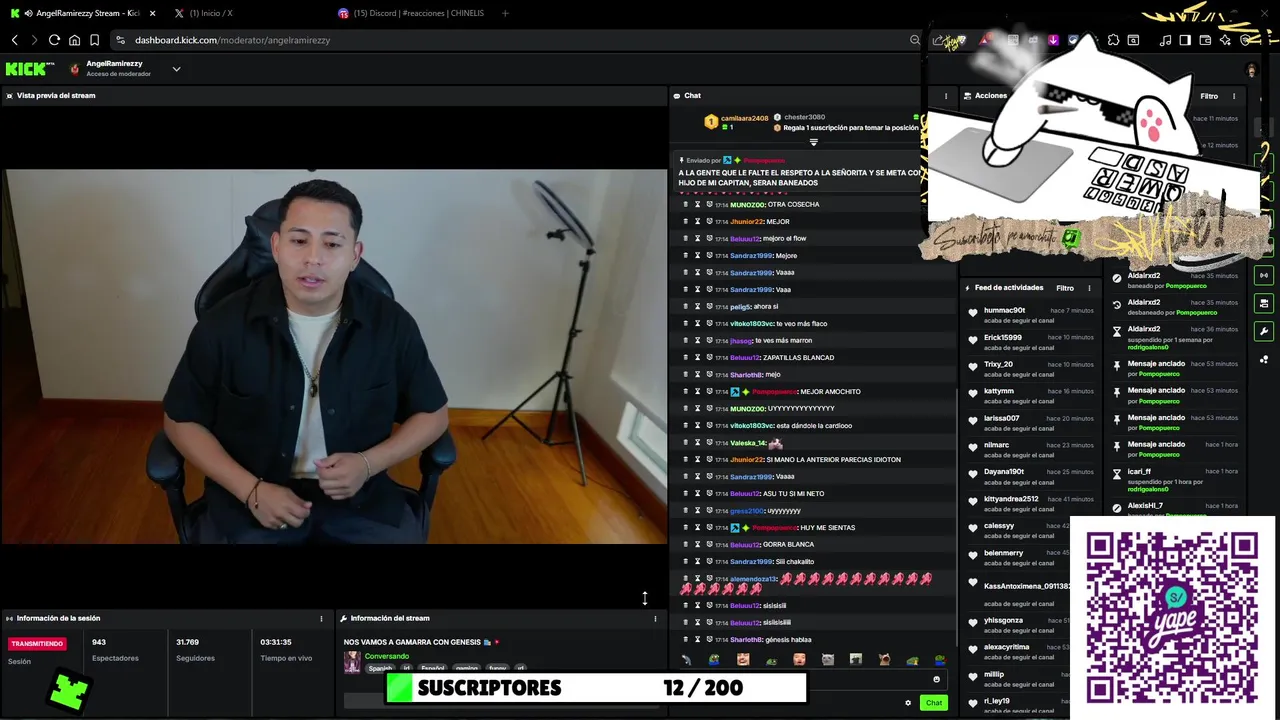Insert the first shark emote
This screenshot has width=1280, height=720.
tap(686, 660)
